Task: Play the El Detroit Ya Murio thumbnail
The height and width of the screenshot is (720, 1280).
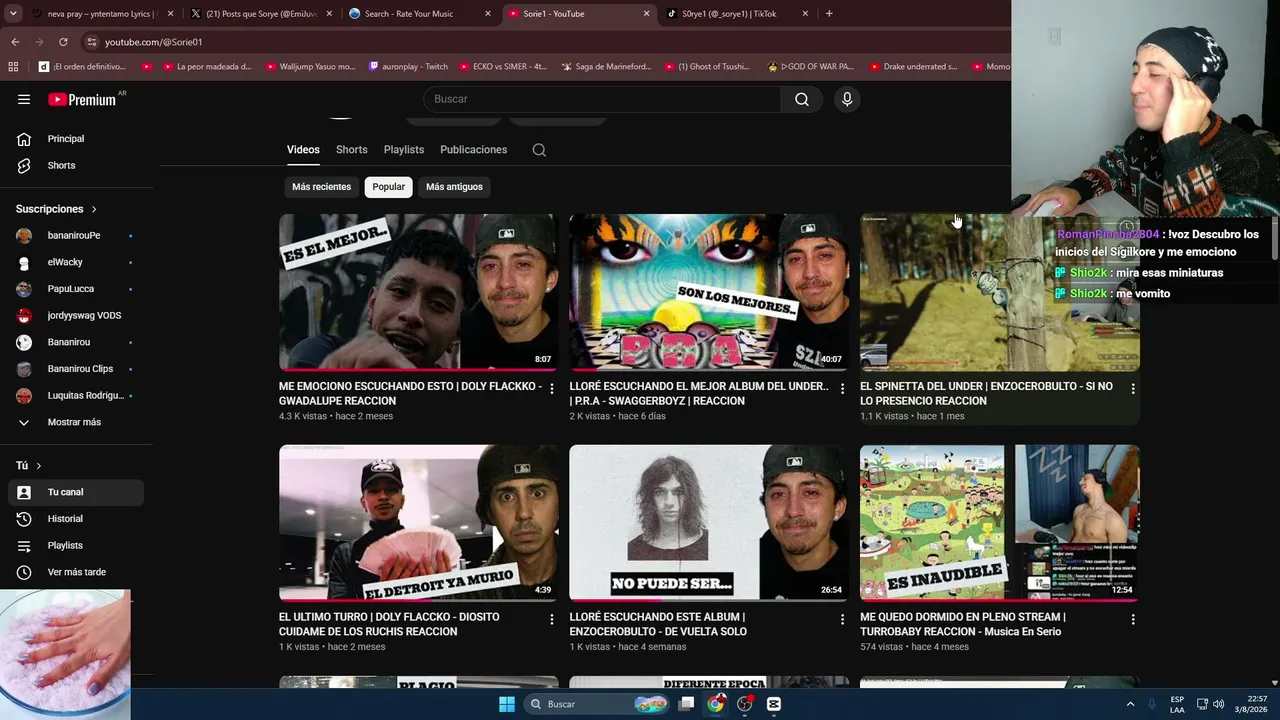Action: (x=419, y=523)
